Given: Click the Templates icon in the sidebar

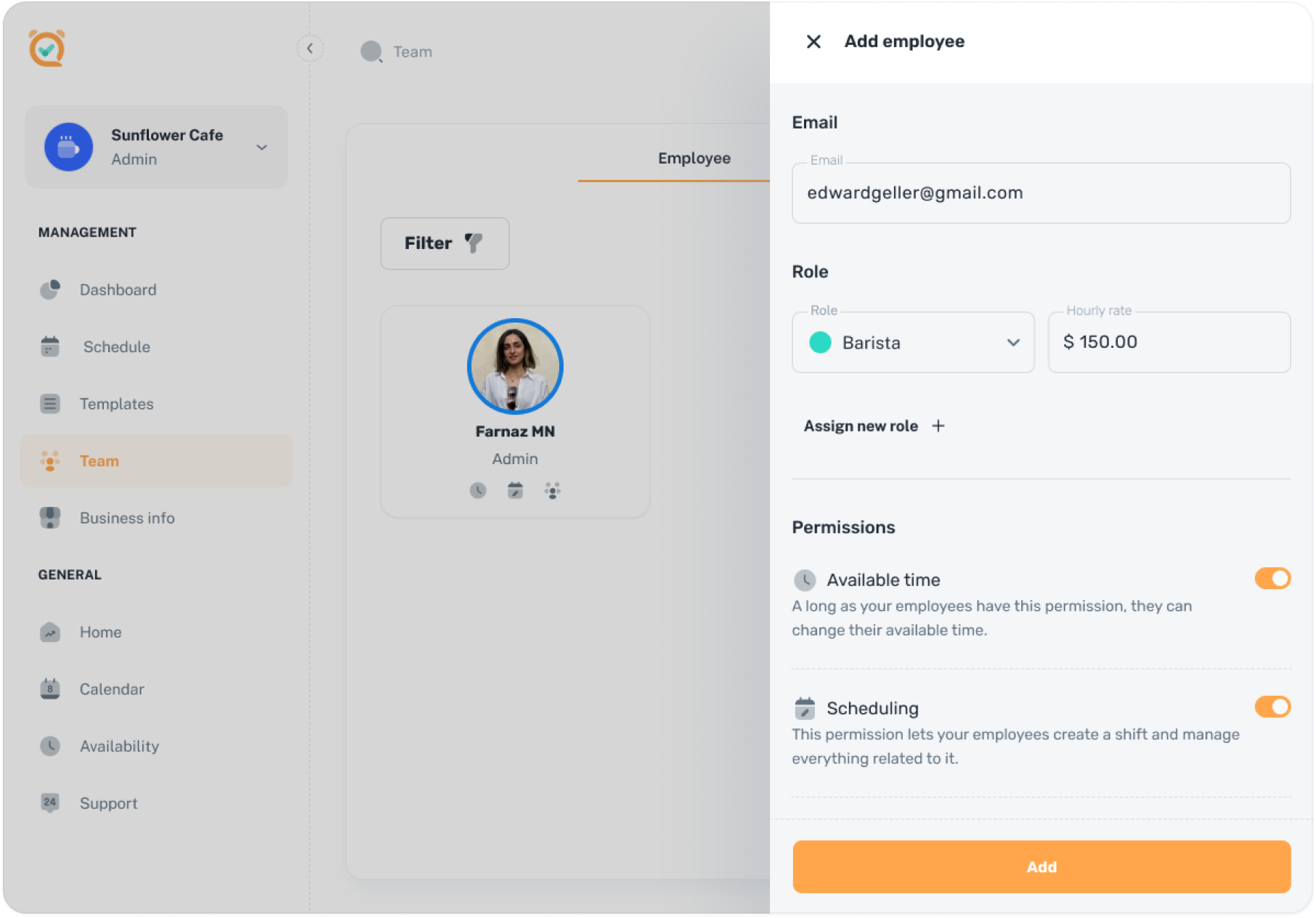Looking at the screenshot, I should (x=49, y=404).
